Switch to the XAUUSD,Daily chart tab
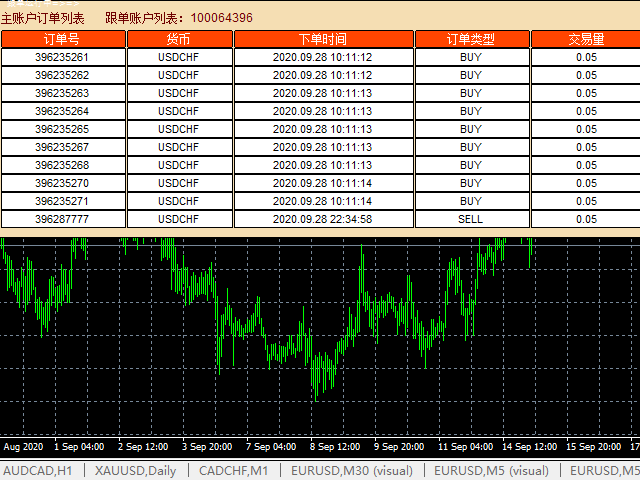 pos(136,471)
